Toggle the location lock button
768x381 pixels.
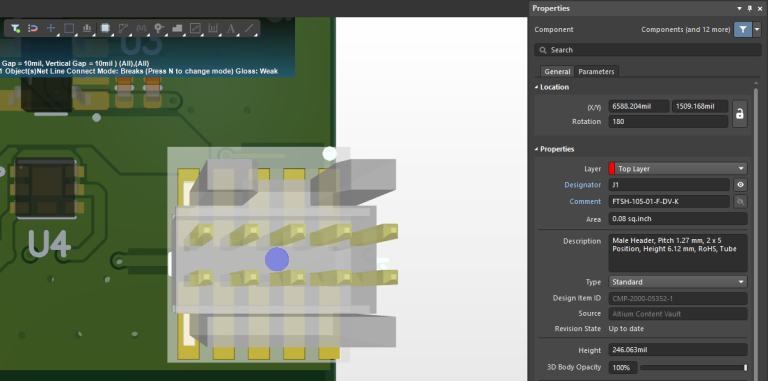click(740, 114)
